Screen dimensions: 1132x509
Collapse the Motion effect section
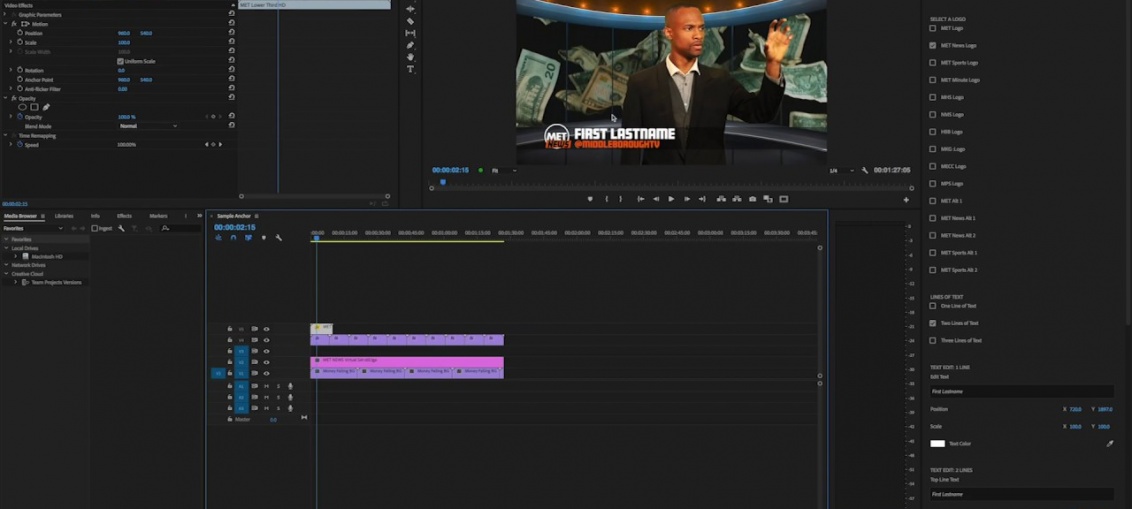click(x=5, y=24)
